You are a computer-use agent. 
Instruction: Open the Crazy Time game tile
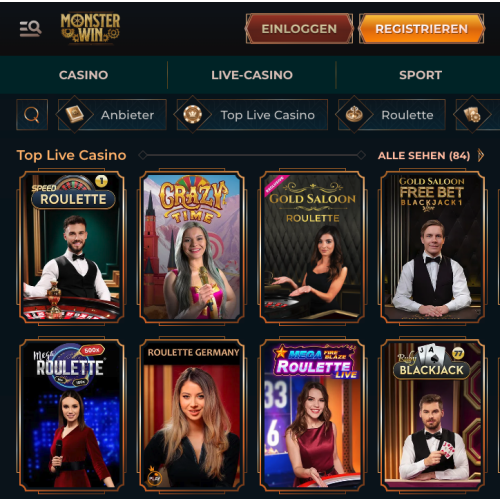(x=192, y=247)
